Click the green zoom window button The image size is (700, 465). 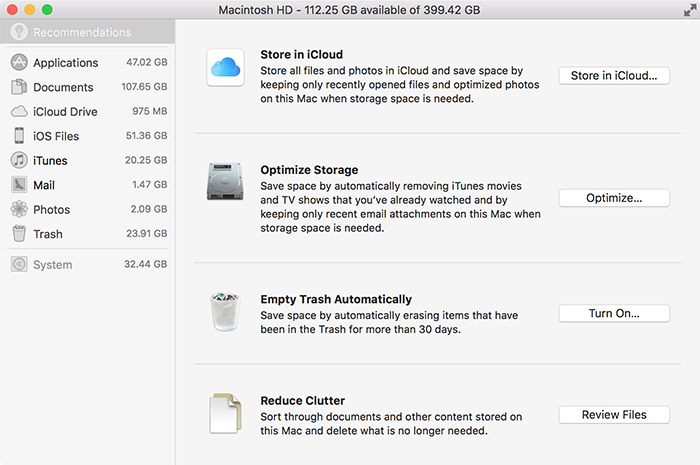[x=47, y=9]
